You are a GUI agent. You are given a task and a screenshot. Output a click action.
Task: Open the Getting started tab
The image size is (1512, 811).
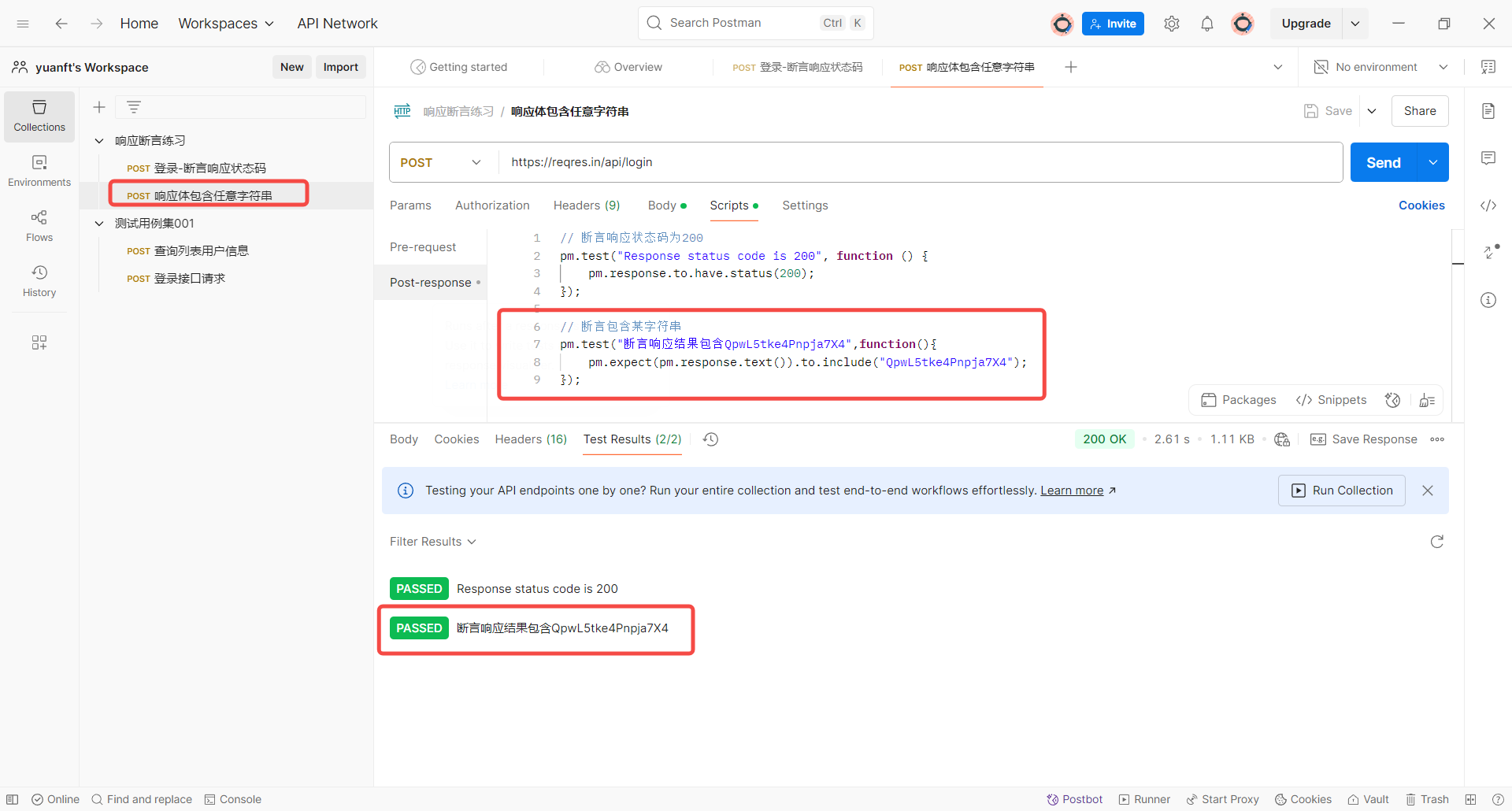(459, 67)
